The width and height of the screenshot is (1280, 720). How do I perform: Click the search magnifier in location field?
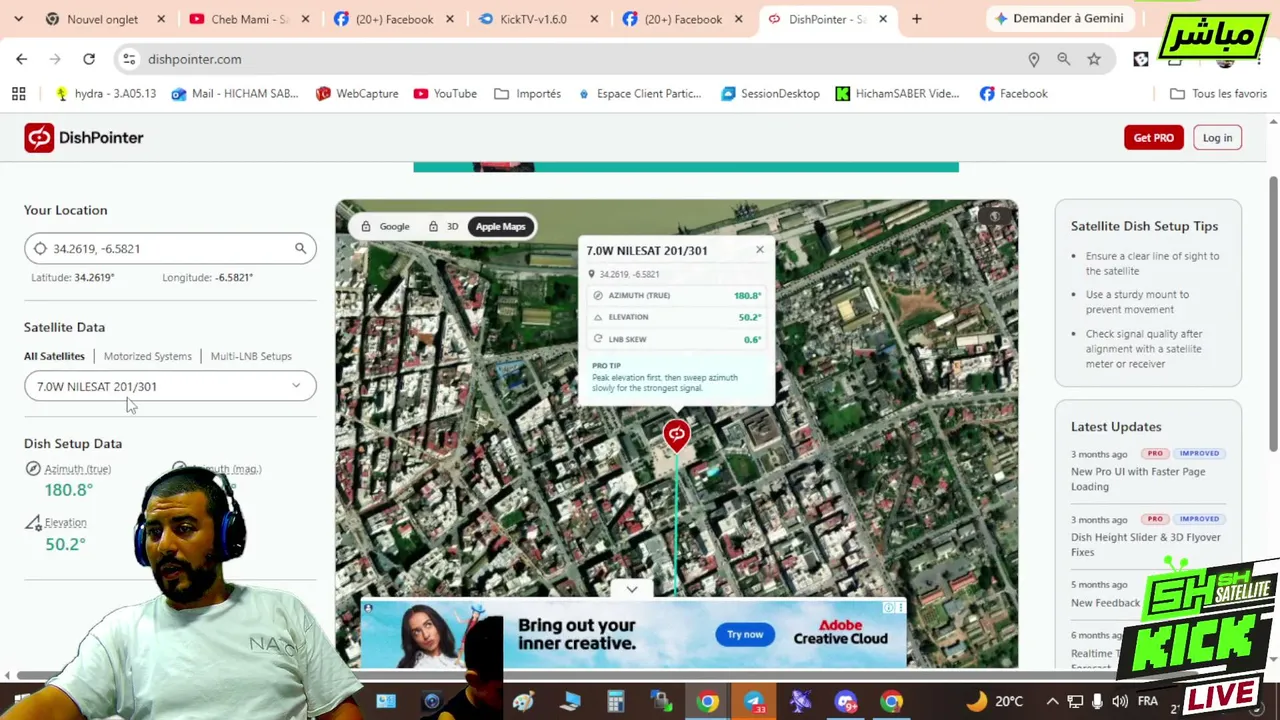[300, 248]
